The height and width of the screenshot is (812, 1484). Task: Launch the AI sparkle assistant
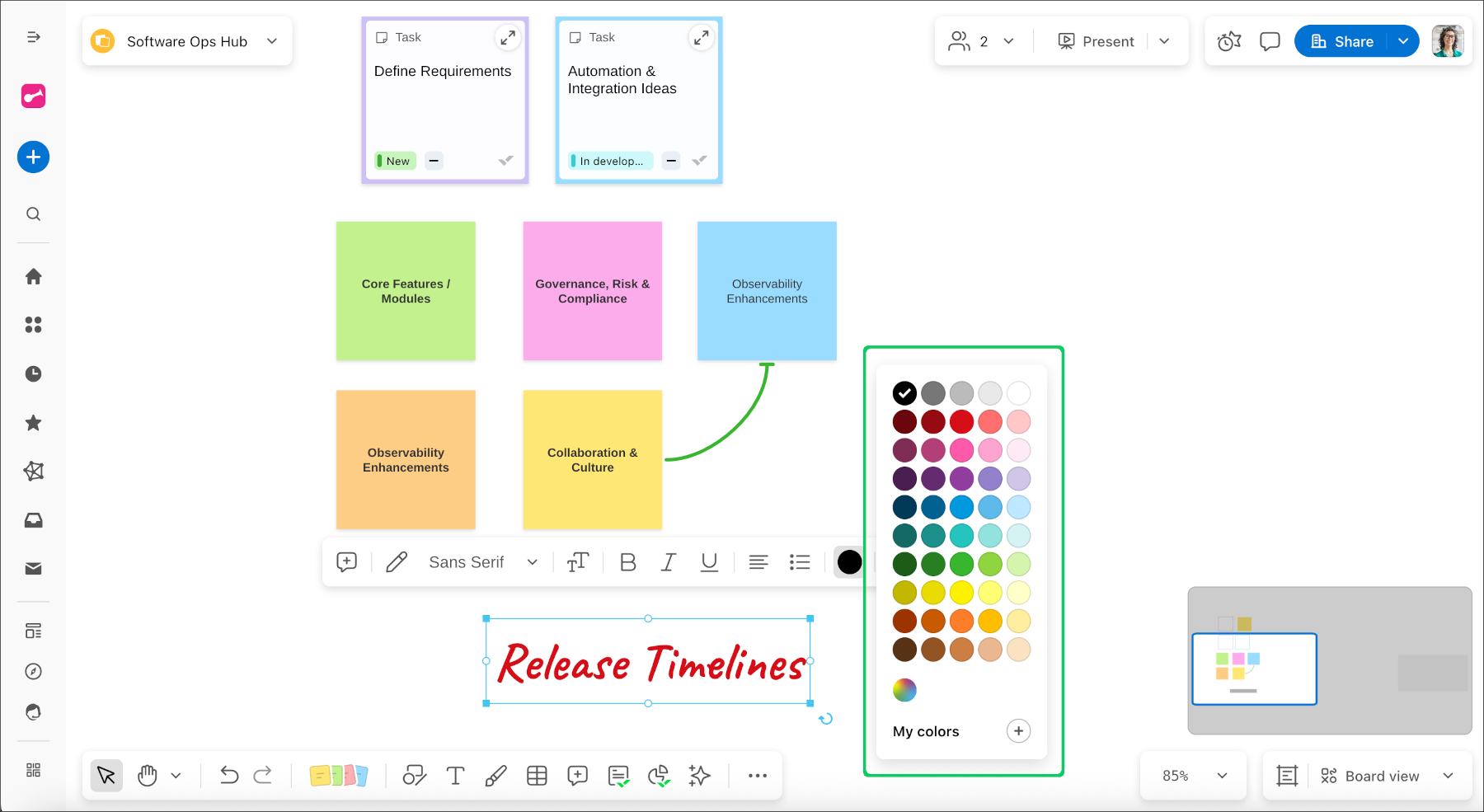click(x=698, y=775)
